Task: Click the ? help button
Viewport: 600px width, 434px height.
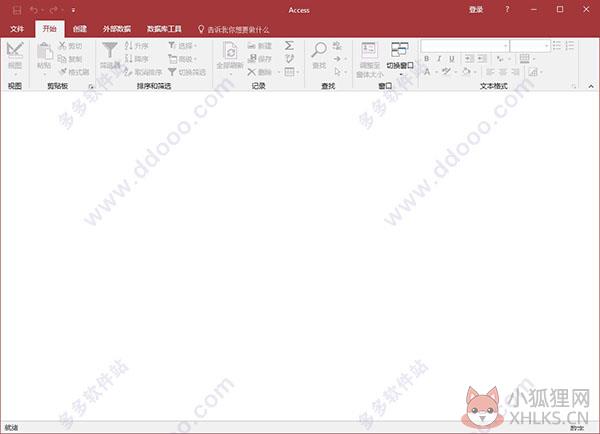Action: tap(507, 10)
